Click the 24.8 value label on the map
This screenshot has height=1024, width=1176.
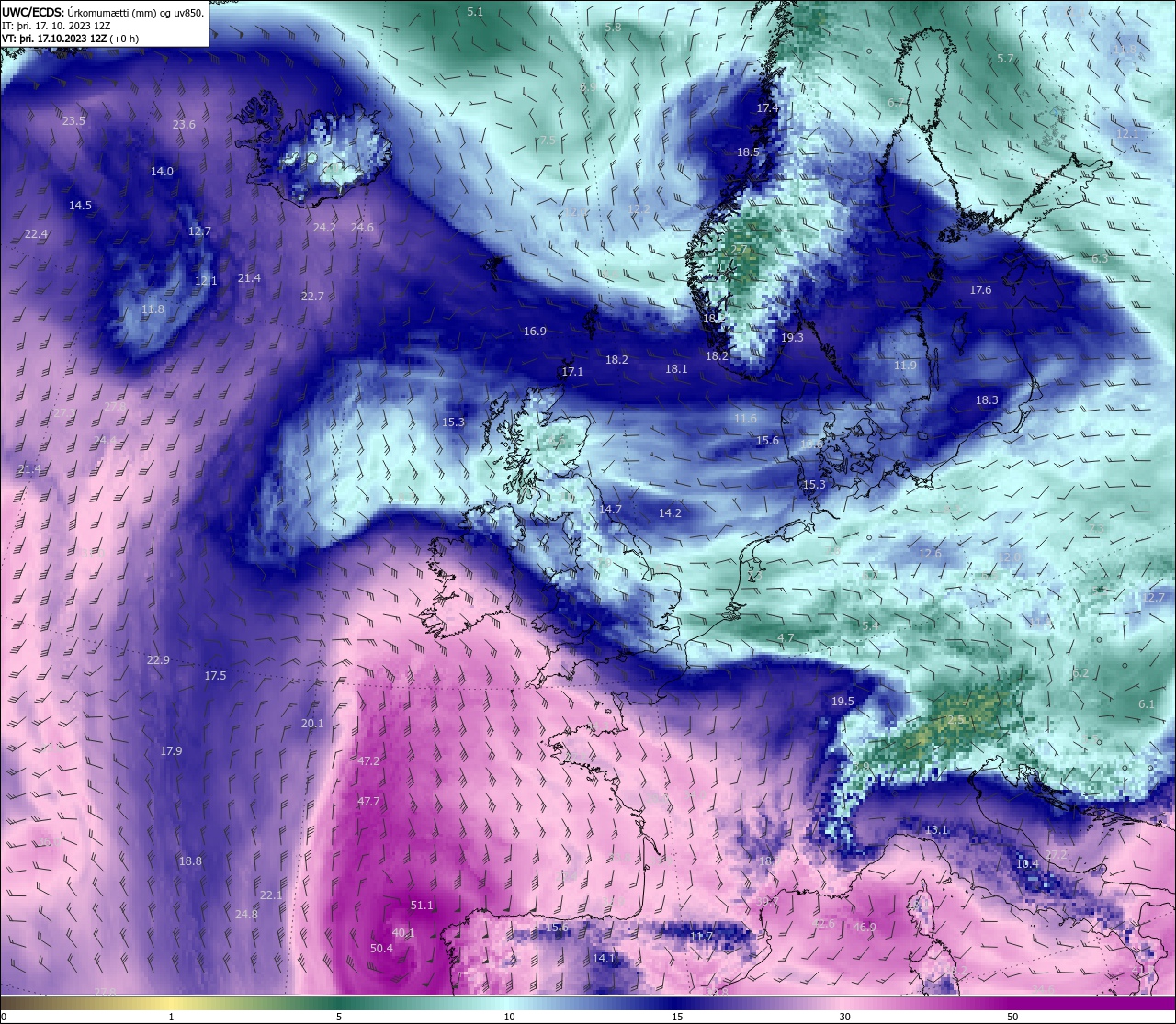click(x=246, y=914)
